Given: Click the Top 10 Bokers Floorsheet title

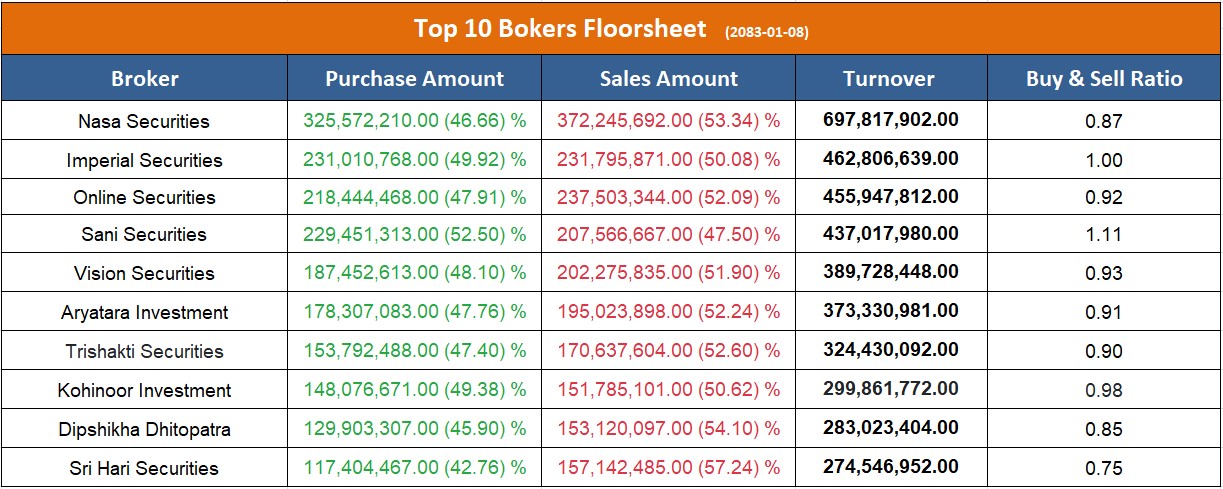Looking at the screenshot, I should 560,28.
